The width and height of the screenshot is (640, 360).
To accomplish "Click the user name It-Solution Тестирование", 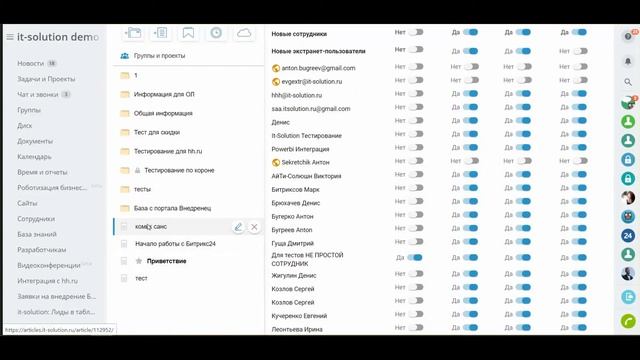I will tap(307, 136).
